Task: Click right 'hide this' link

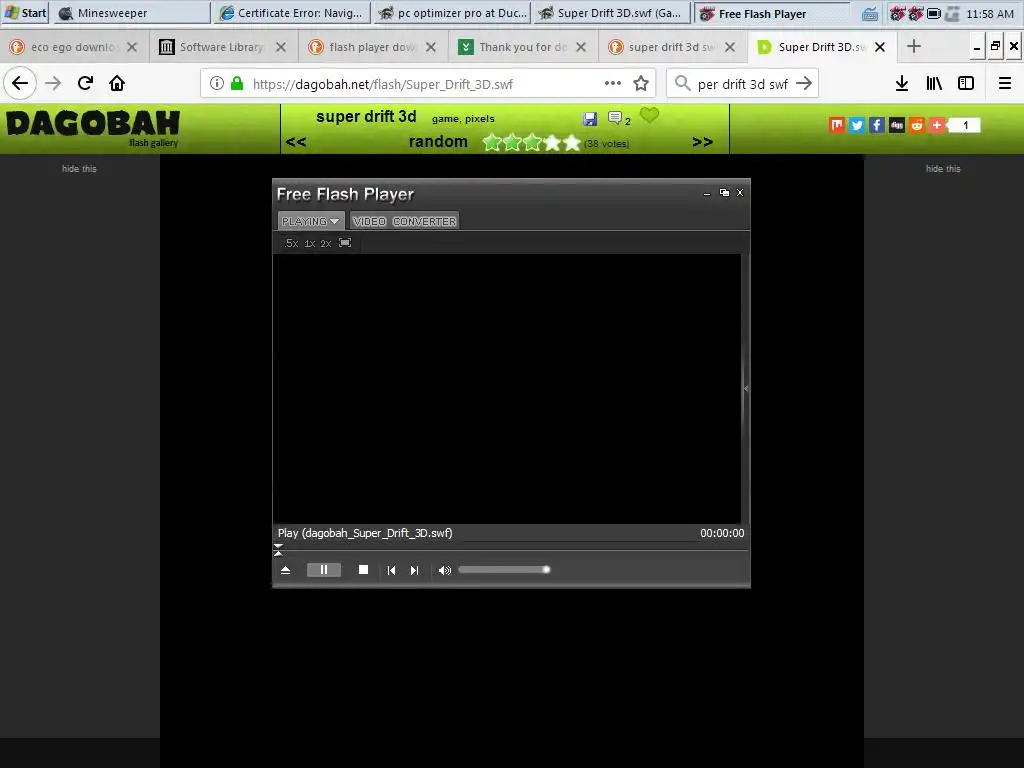Action: [x=943, y=168]
